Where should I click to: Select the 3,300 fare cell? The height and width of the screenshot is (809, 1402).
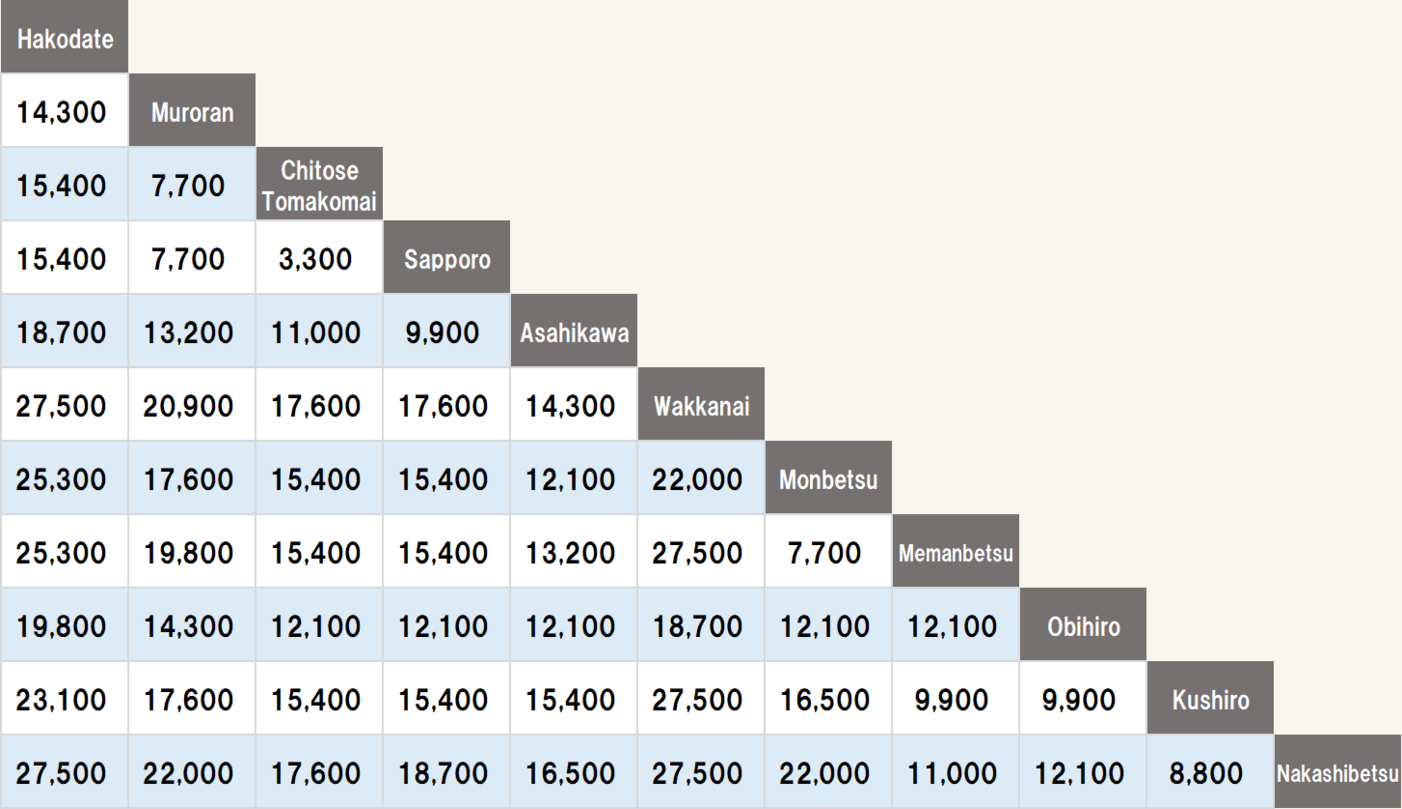(x=316, y=259)
